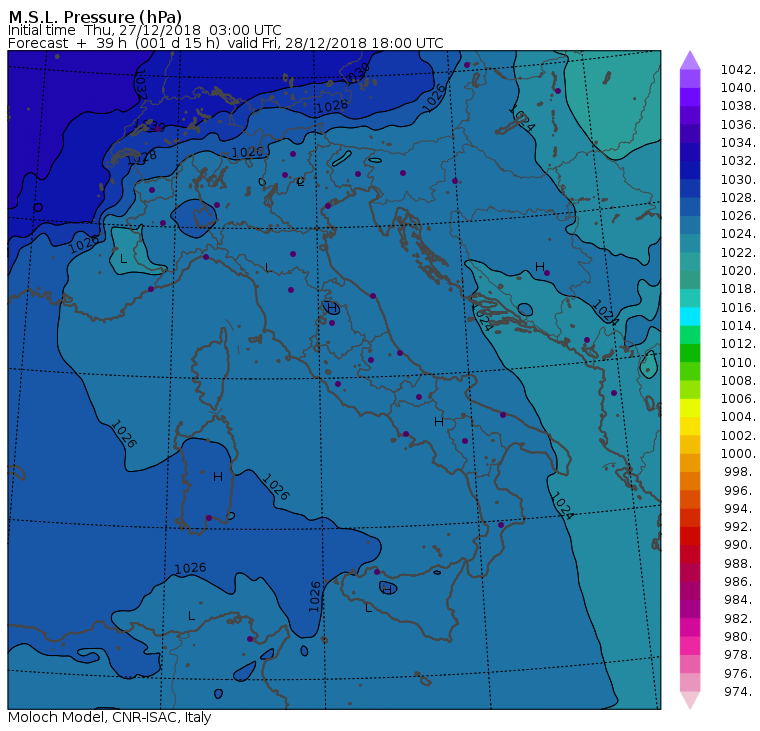Viewport: 760px width, 731px height.
Task: Pick the orange swatch between 996 and 998
Action: (690, 481)
